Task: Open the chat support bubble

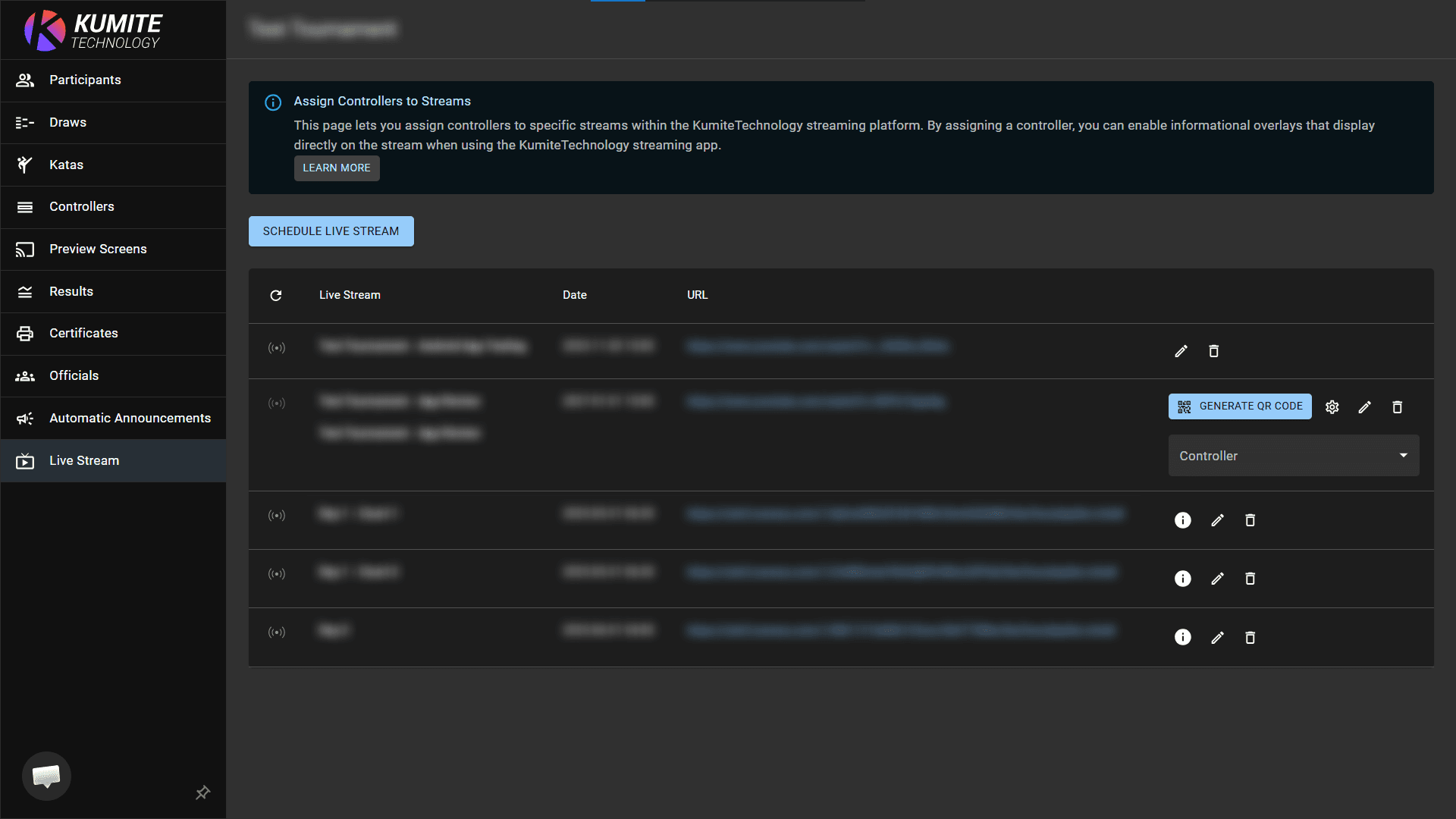Action: (46, 776)
